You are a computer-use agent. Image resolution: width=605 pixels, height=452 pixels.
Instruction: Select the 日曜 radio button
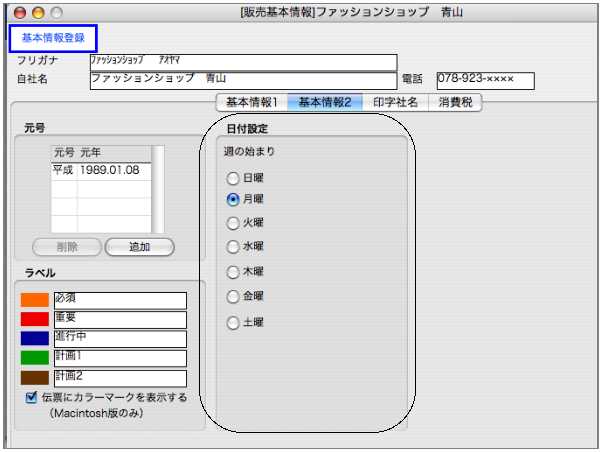pos(233,178)
